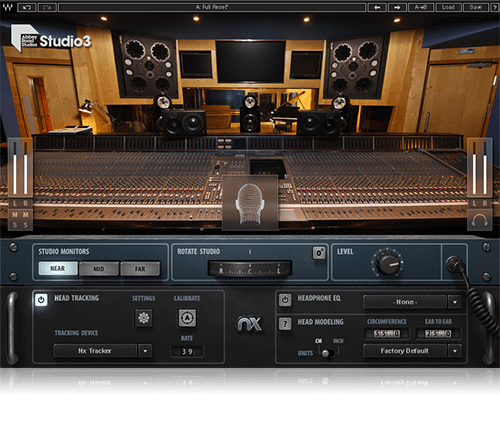The image size is (500, 422).
Task: Click the EAR TO EAR label
Action: pos(438,322)
